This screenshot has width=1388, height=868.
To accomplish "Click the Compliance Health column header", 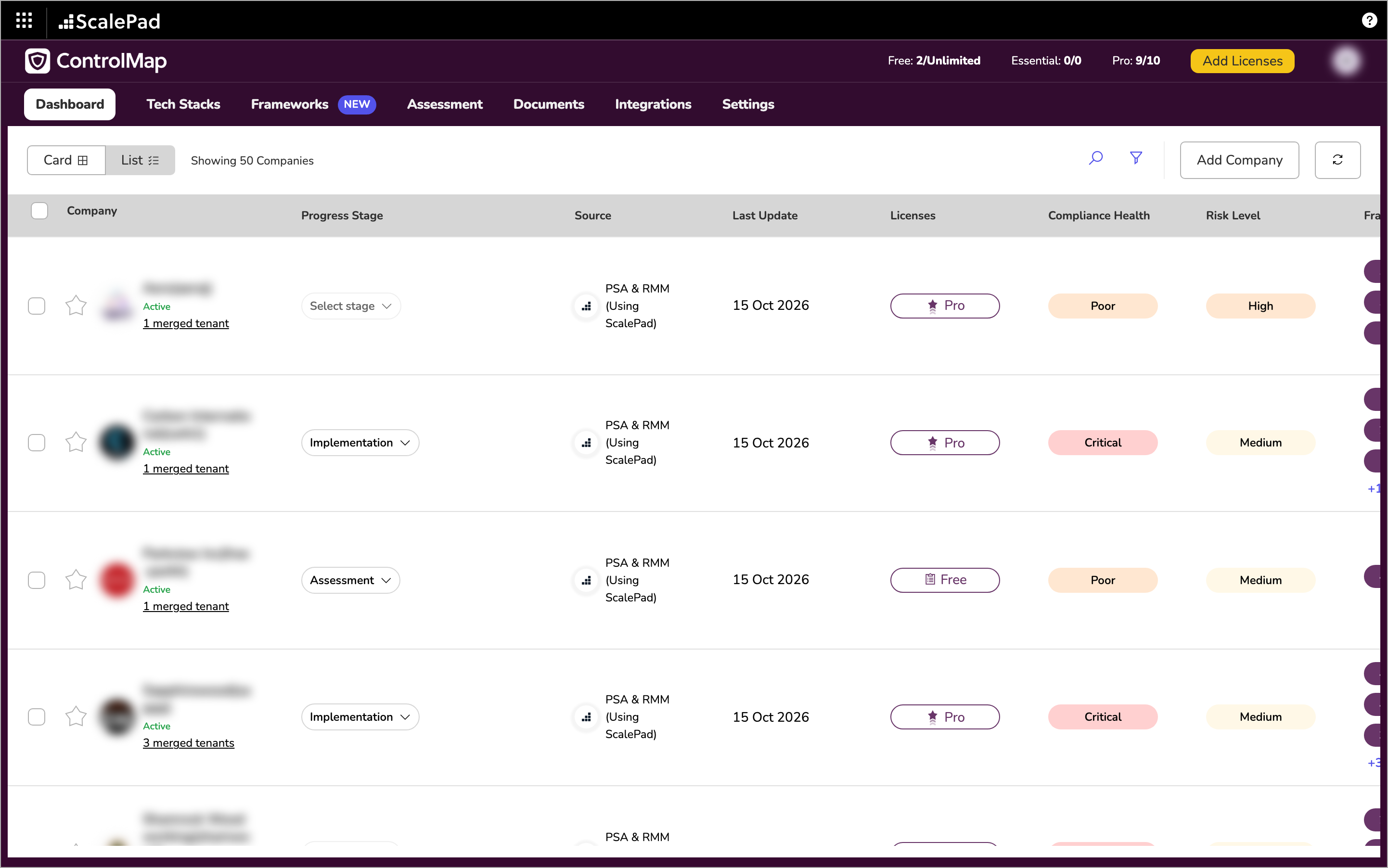I will click(x=1099, y=215).
